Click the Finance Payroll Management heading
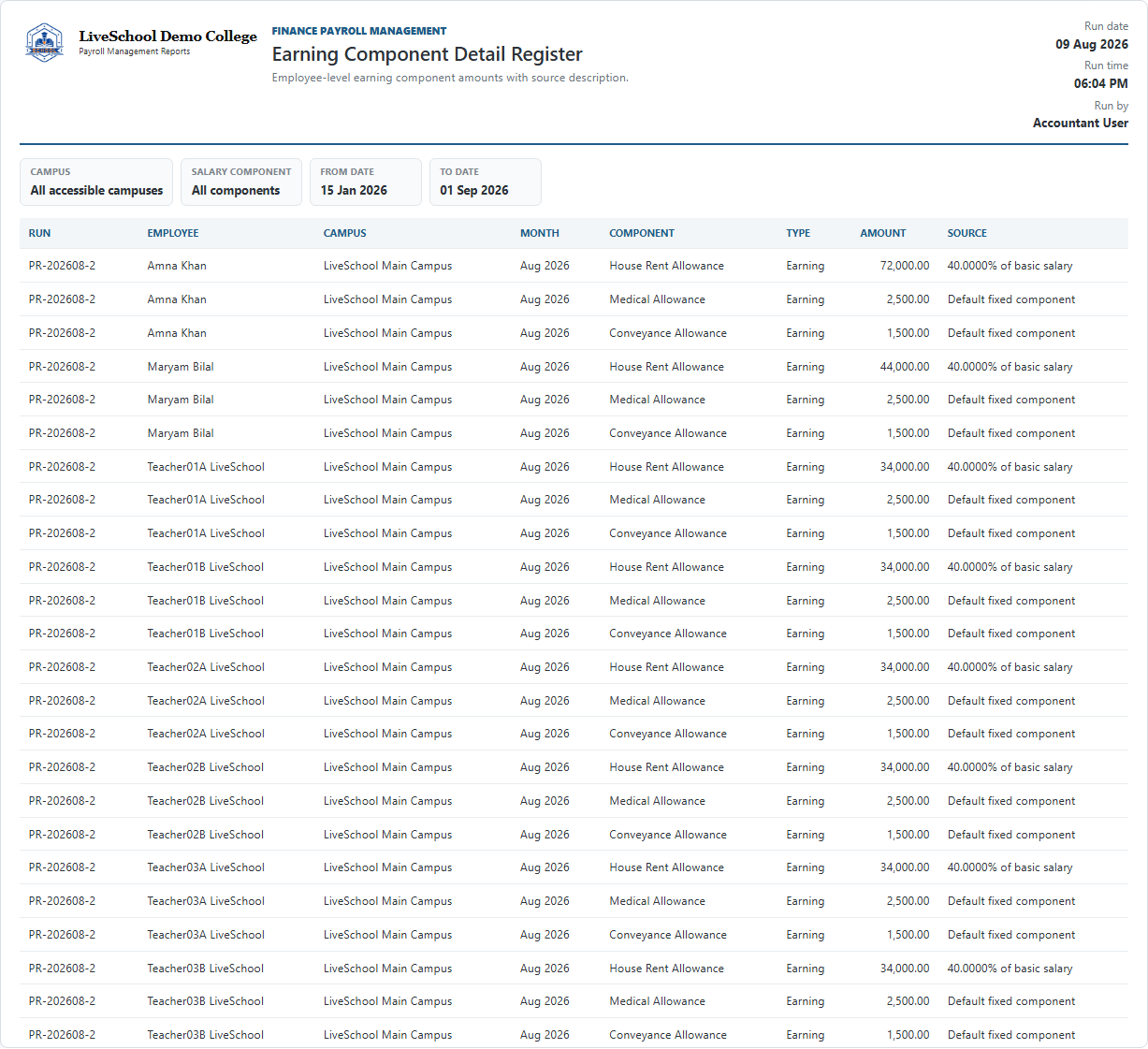1148x1049 pixels. point(359,31)
